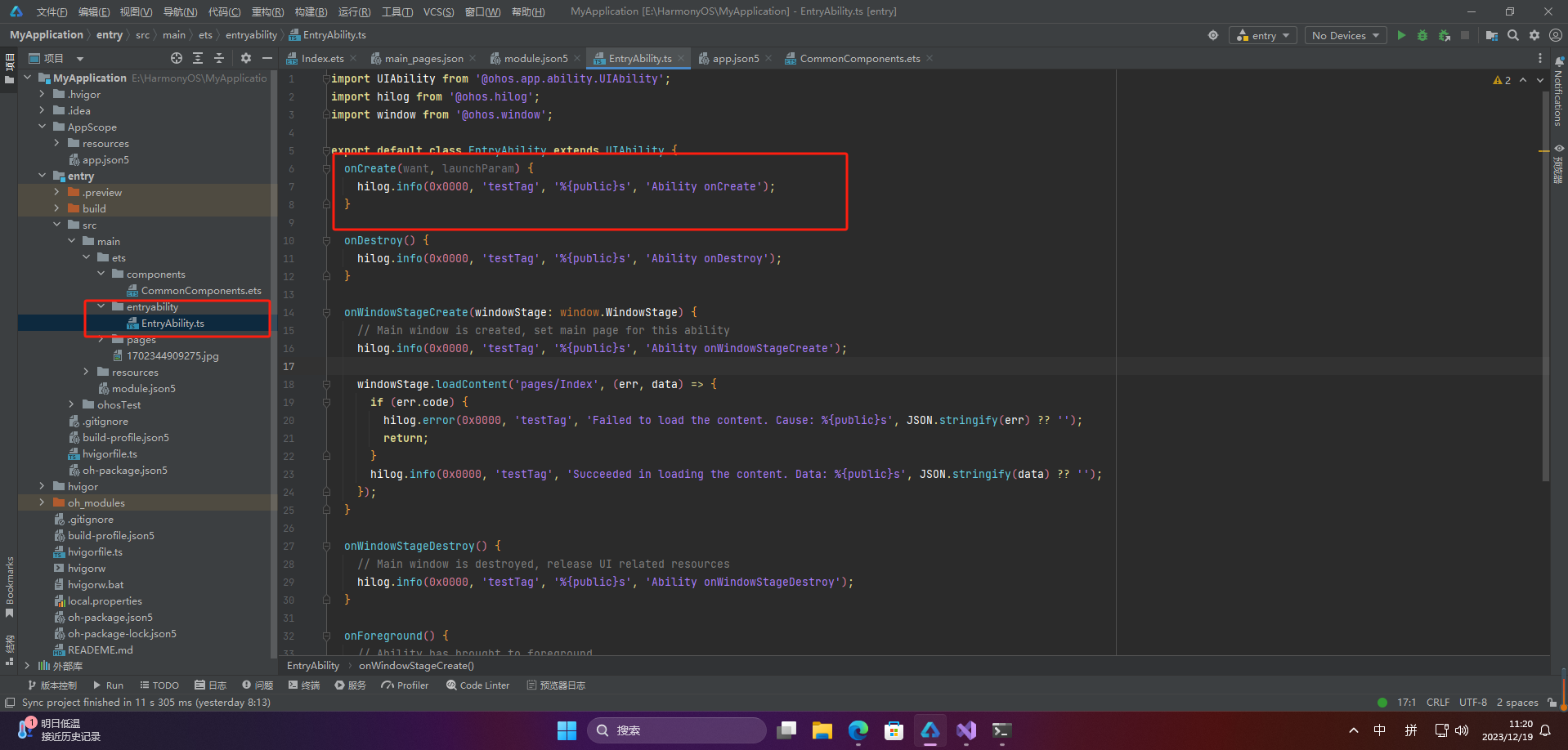The height and width of the screenshot is (750, 1568).
Task: Open Windows Start menu
Action: coord(567,730)
